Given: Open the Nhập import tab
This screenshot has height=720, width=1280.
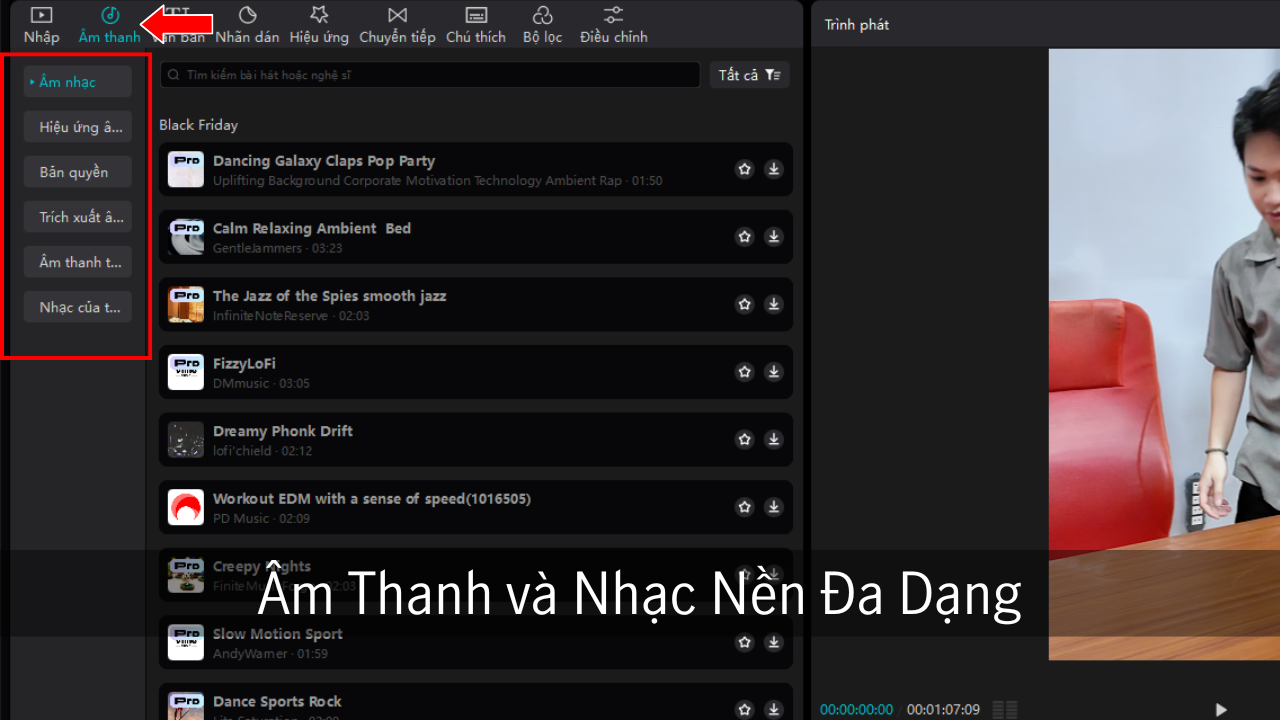Looking at the screenshot, I should 41,25.
